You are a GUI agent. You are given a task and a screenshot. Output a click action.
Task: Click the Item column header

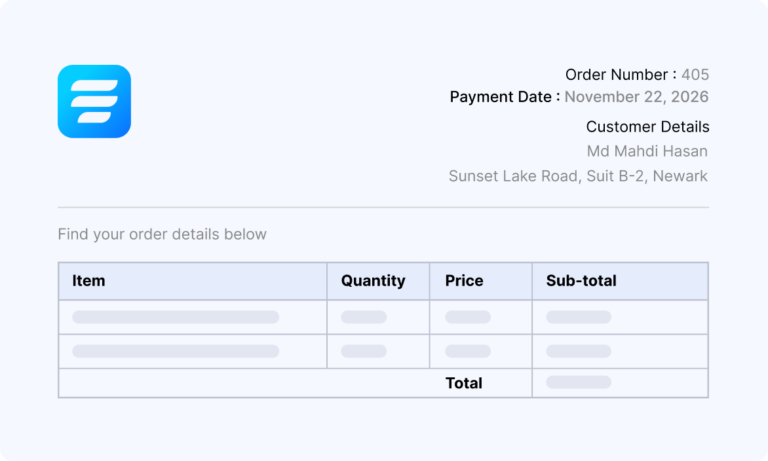point(89,281)
